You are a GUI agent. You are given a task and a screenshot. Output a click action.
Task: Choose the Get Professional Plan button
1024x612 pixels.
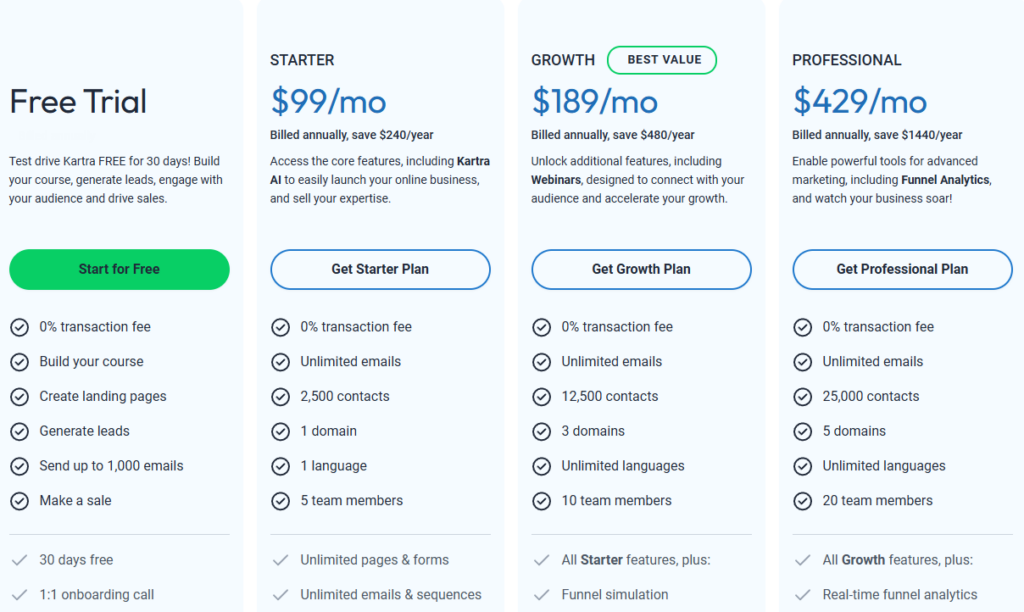click(902, 269)
